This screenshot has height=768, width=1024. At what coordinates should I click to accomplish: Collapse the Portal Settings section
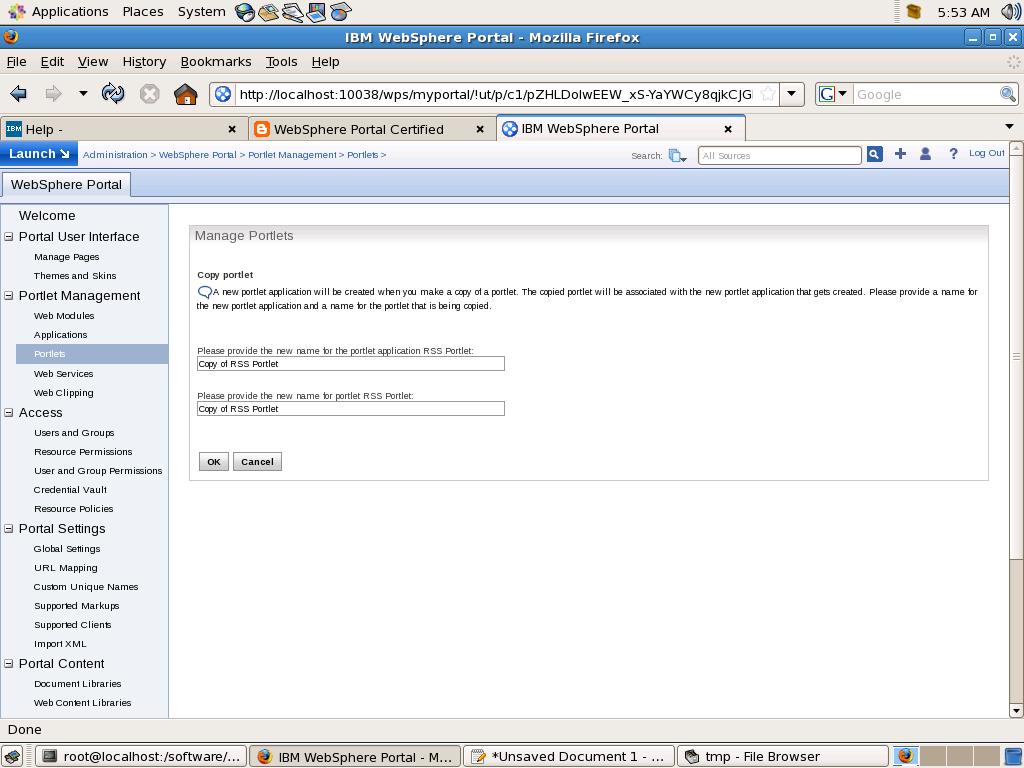coord(9,528)
